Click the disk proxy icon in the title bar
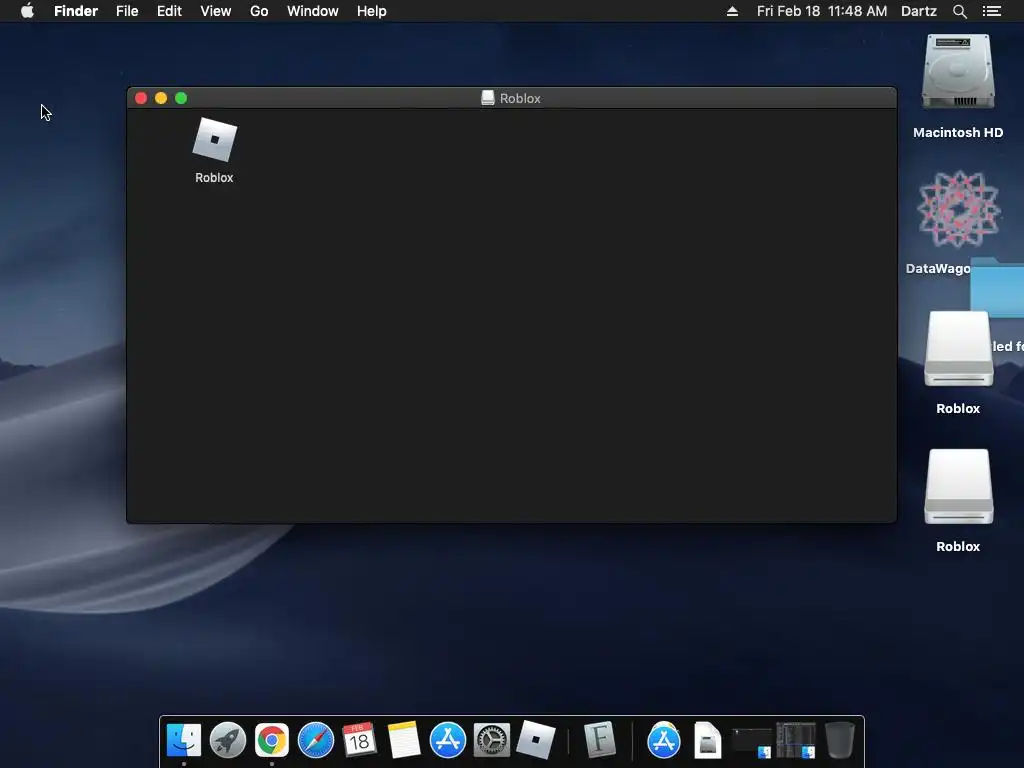Image resolution: width=1024 pixels, height=768 pixels. (487, 98)
